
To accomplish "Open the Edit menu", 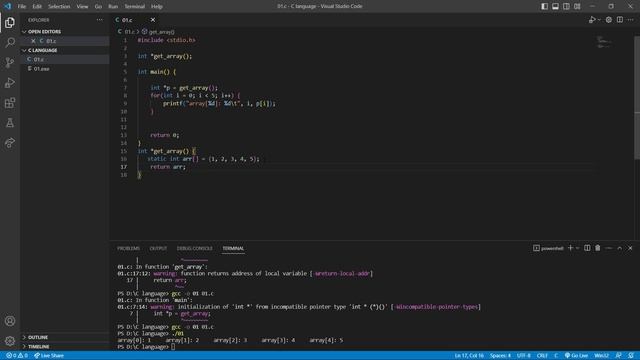I will pos(37,6).
